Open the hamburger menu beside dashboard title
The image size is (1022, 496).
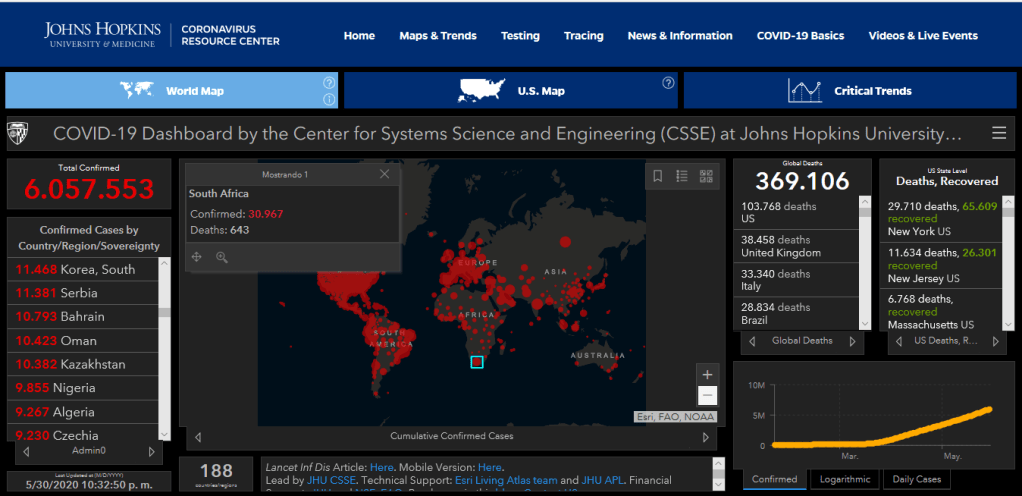pos(998,133)
